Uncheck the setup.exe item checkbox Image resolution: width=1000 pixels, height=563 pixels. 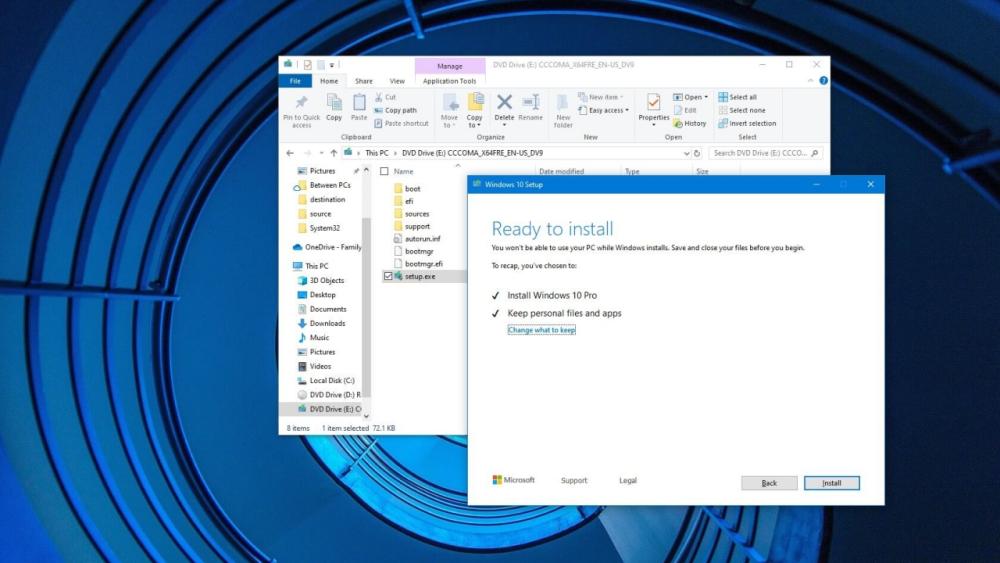tap(388, 276)
